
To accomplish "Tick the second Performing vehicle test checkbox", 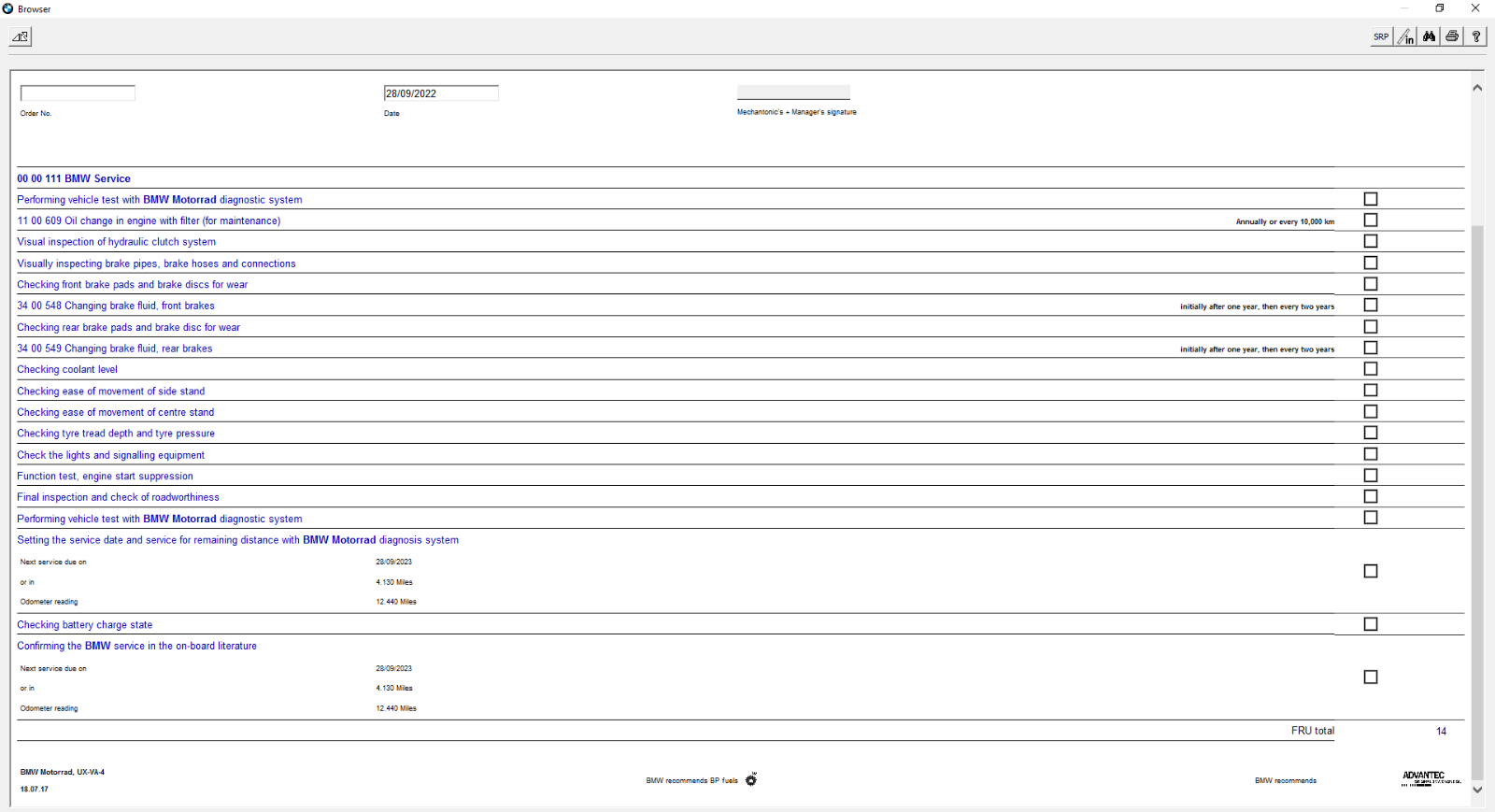I will tap(1371, 518).
